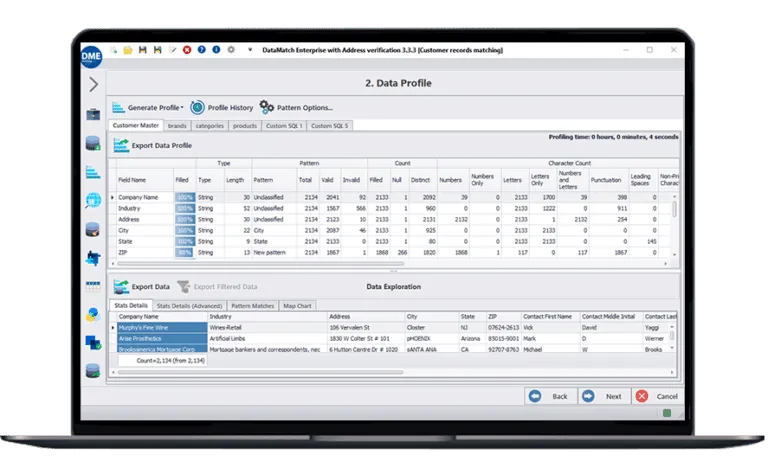
Task: Open the Generate Profile dropdown
Action: 148,107
